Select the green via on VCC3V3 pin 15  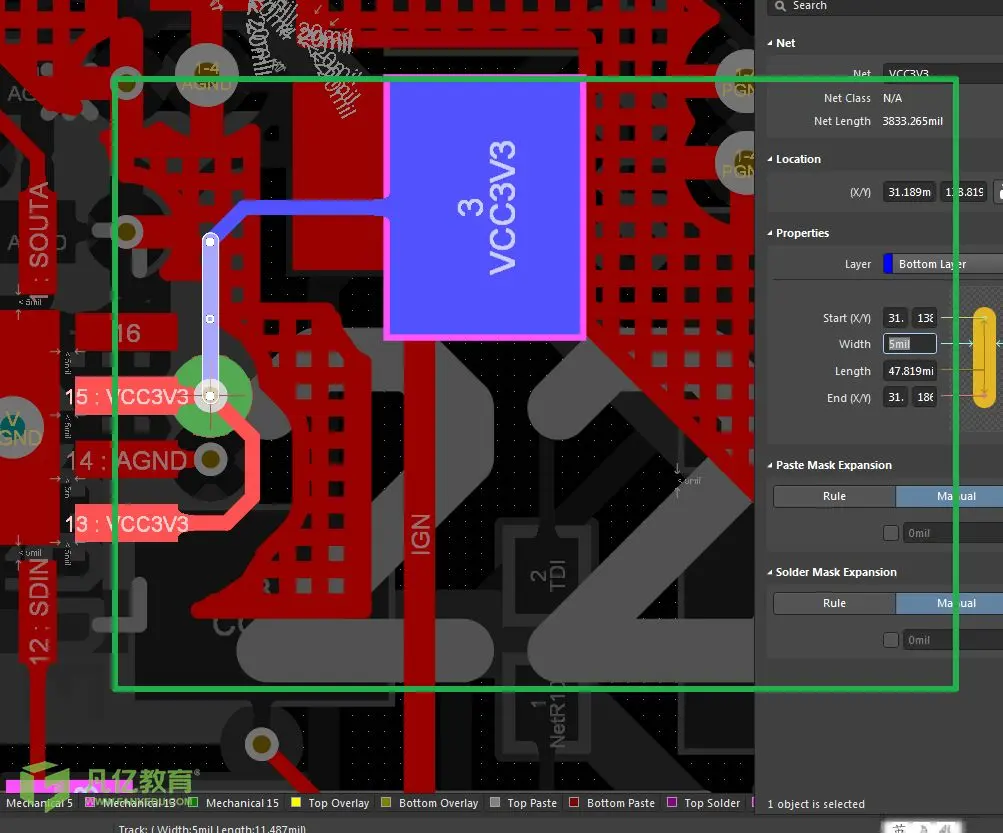211,397
